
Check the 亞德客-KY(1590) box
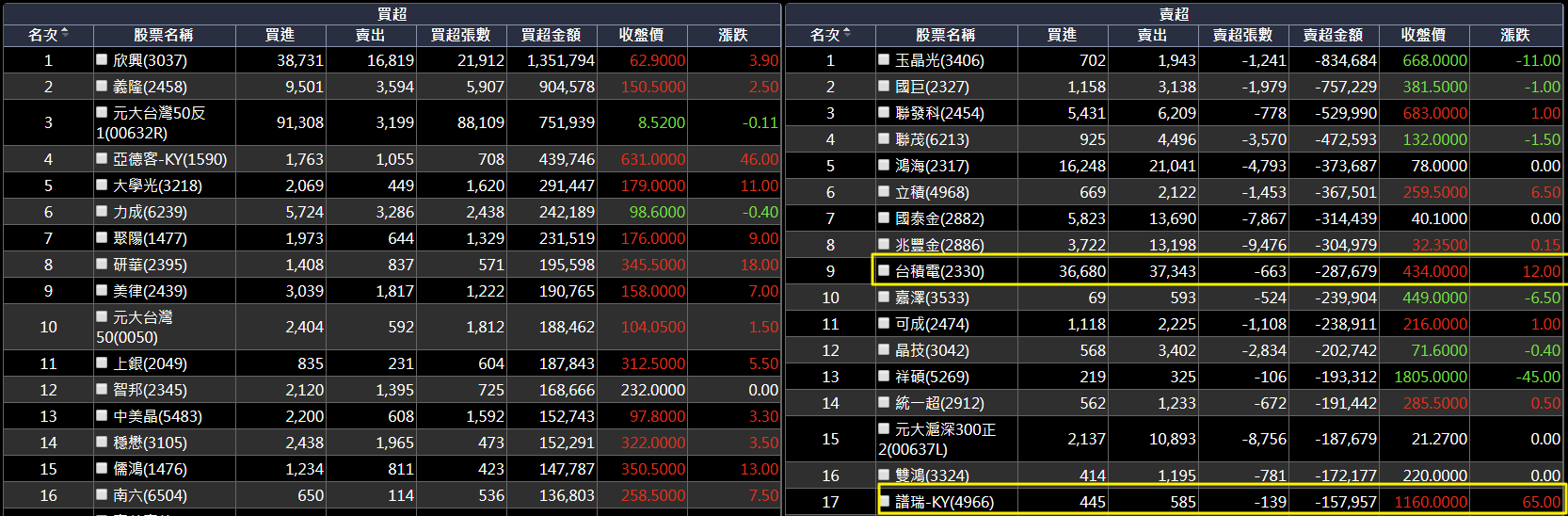click(102, 158)
